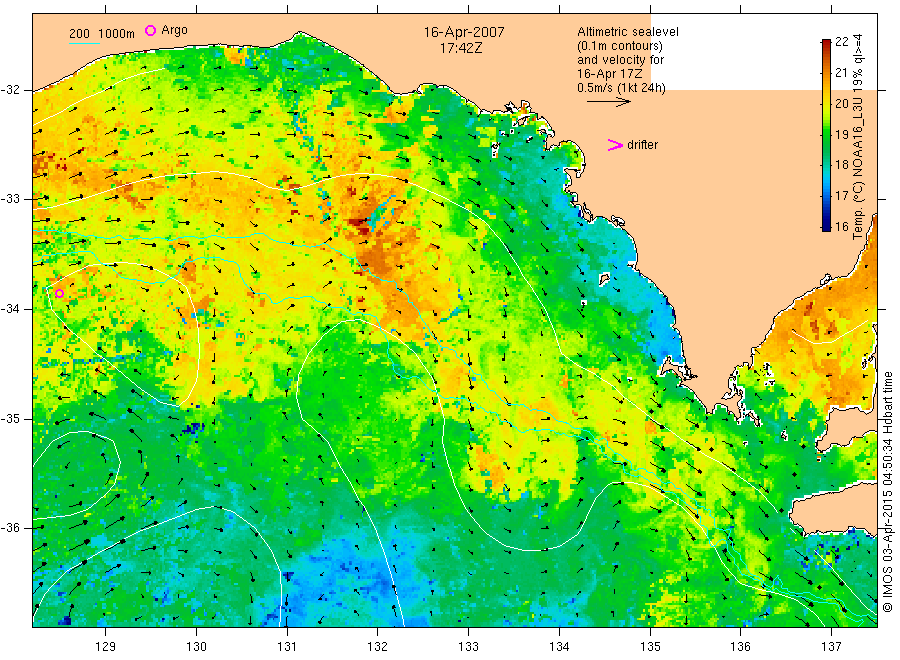Click the 20 value on temperature scale

[x=841, y=104]
